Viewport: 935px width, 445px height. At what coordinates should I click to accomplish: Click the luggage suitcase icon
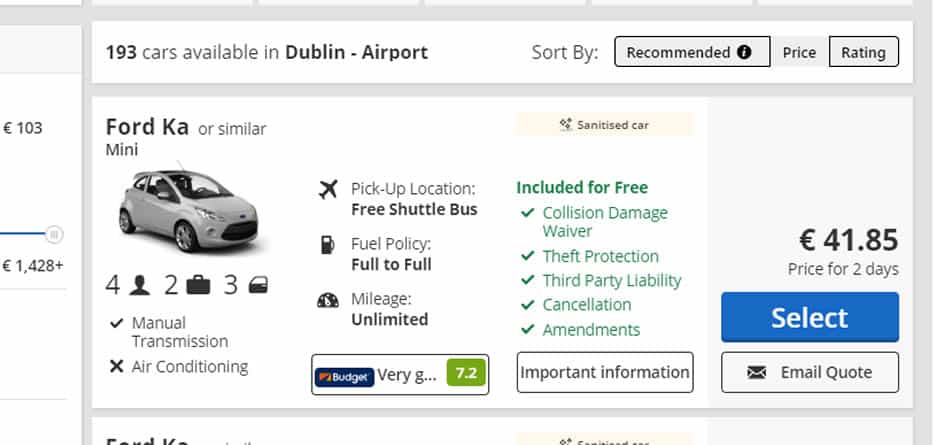(x=198, y=286)
